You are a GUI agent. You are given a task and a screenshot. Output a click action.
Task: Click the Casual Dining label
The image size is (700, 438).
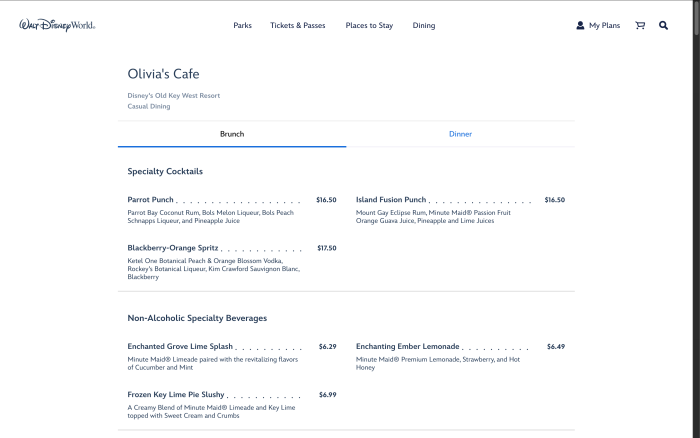click(149, 106)
